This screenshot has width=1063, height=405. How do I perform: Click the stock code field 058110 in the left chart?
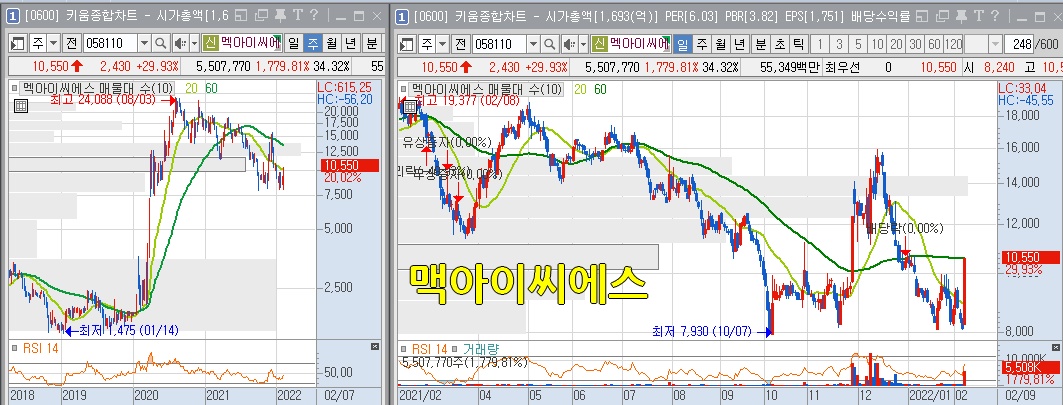111,44
